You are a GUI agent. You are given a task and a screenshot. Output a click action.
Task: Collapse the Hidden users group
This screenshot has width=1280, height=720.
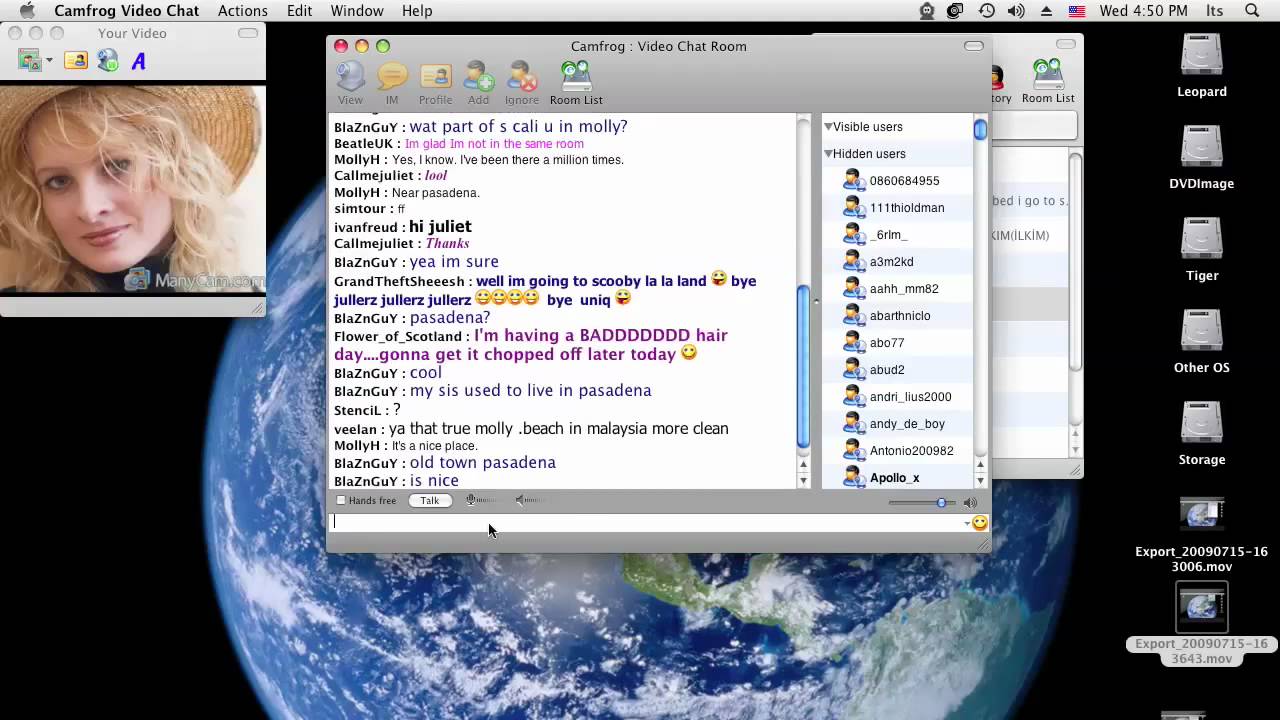[x=828, y=154]
